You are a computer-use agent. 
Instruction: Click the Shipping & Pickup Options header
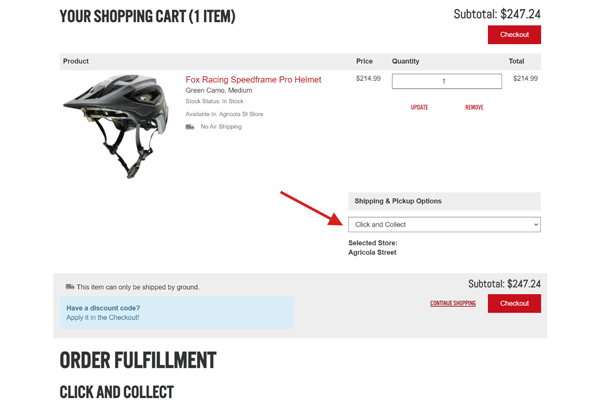click(x=398, y=201)
